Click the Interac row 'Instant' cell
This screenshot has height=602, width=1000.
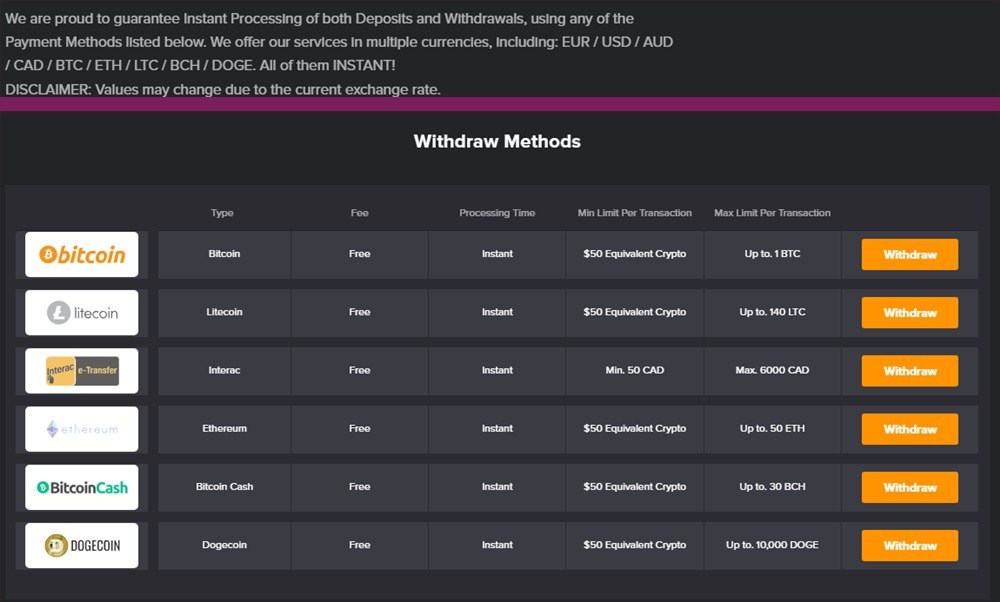tap(497, 371)
